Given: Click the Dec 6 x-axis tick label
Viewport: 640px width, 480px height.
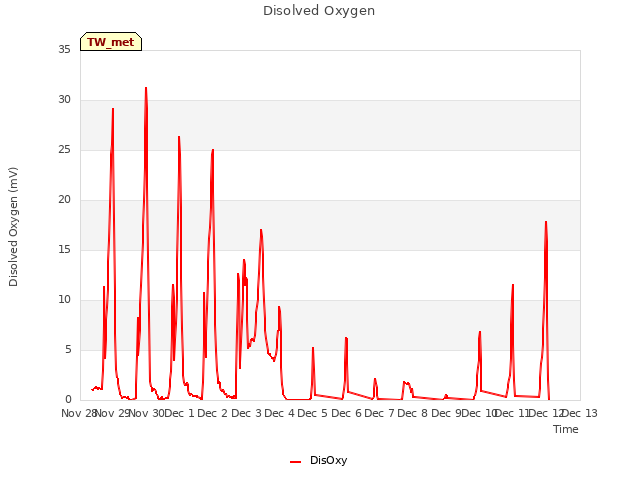Looking at the screenshot, I should pos(347,413).
